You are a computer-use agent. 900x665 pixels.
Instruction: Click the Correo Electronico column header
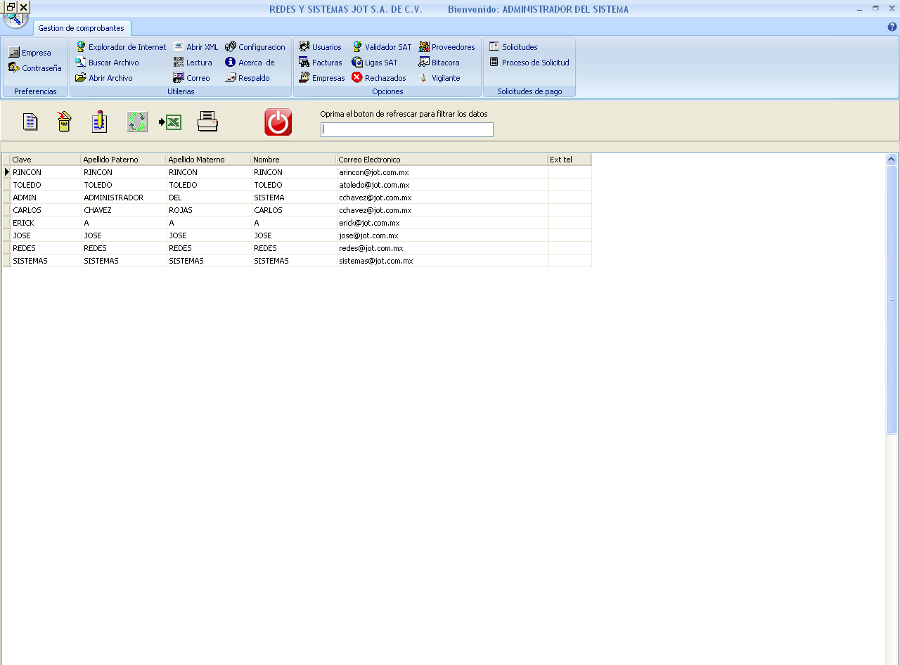(441, 159)
